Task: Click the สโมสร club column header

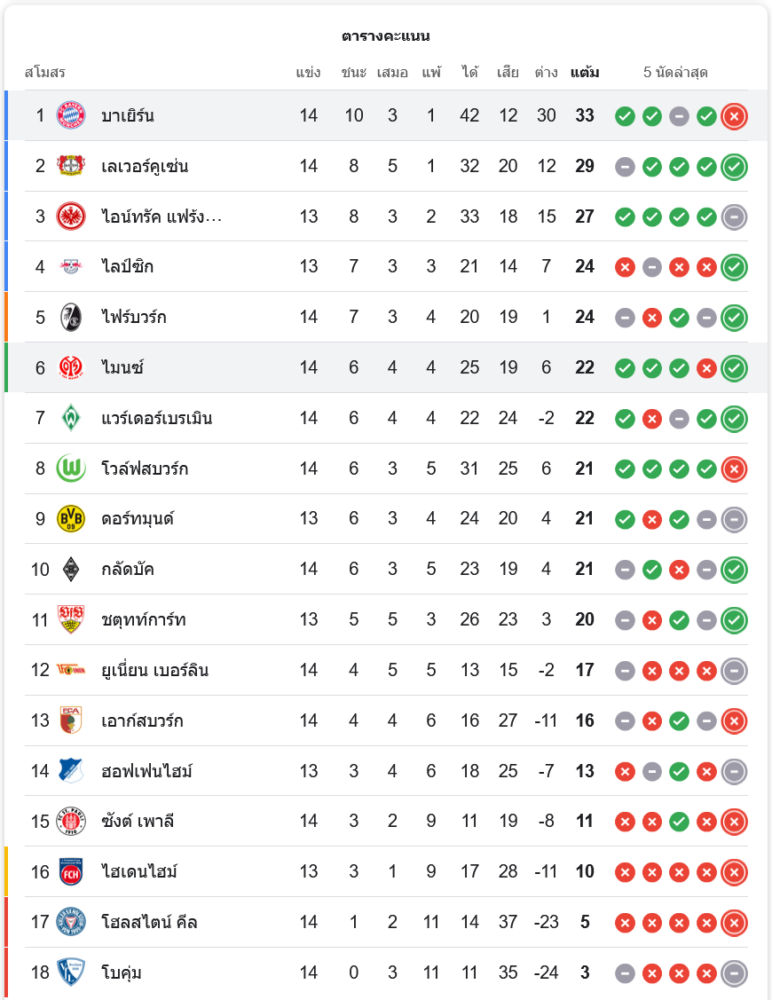Action: (45, 72)
